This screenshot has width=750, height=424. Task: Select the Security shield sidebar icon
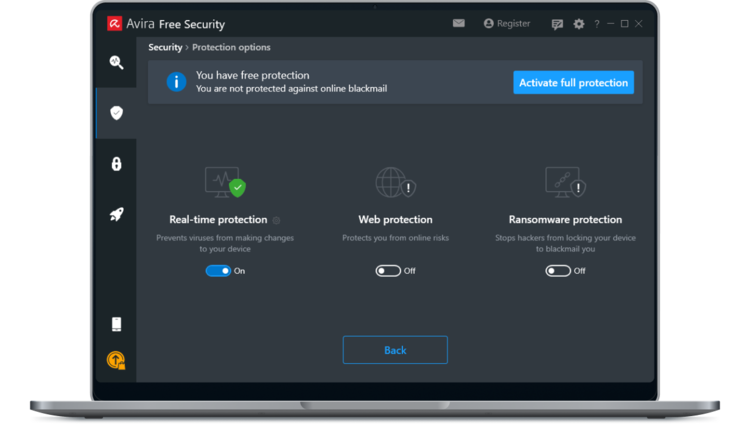click(x=116, y=113)
